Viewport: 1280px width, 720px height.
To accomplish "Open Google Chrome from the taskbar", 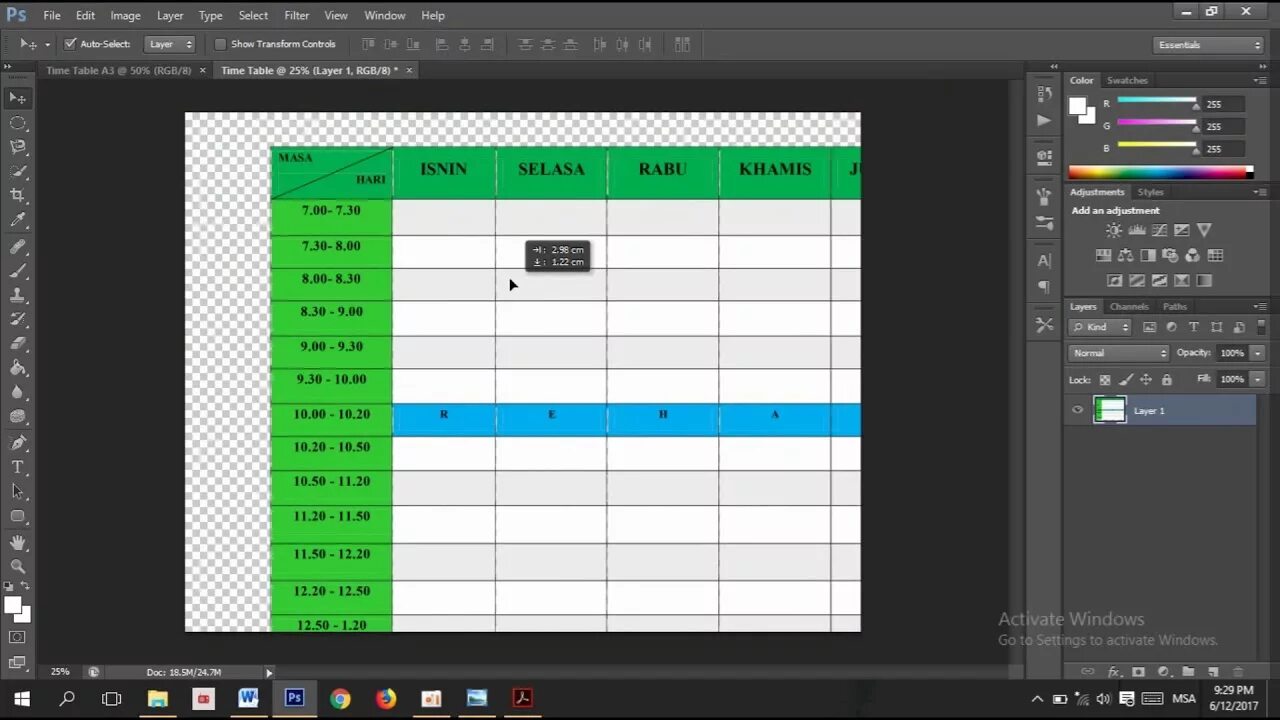I will coord(340,697).
